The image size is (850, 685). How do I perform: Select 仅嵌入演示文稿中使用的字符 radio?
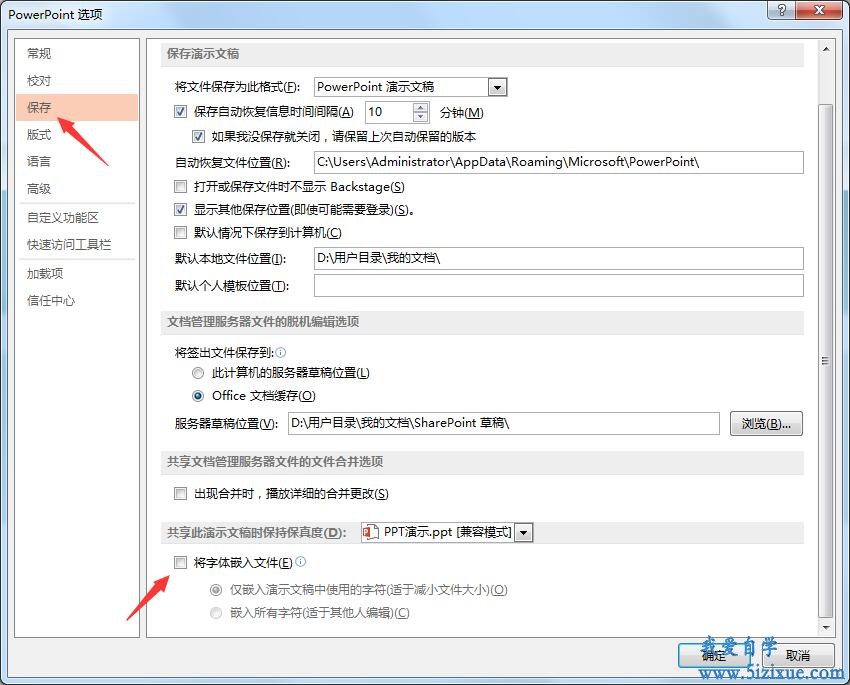pos(216,590)
